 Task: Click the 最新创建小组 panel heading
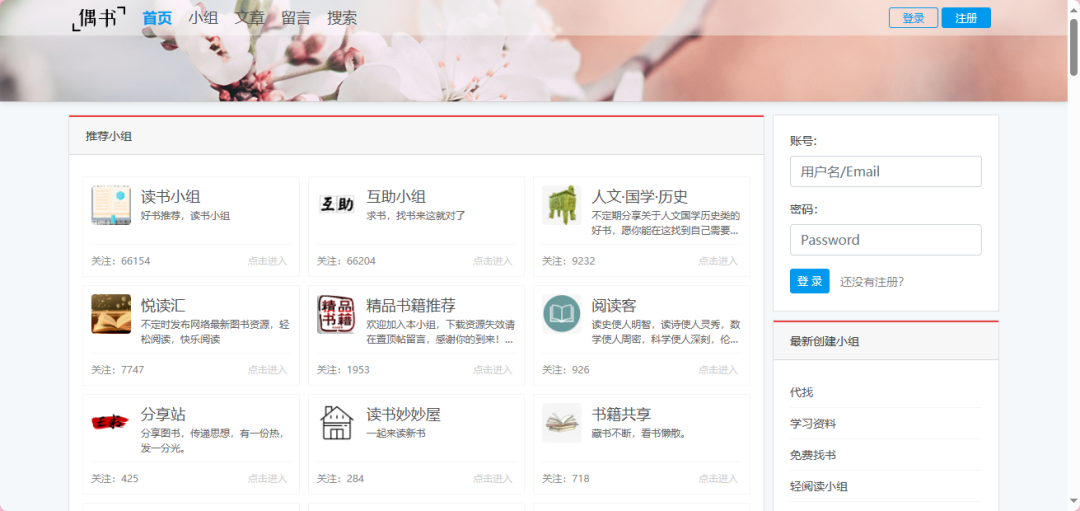coord(825,341)
